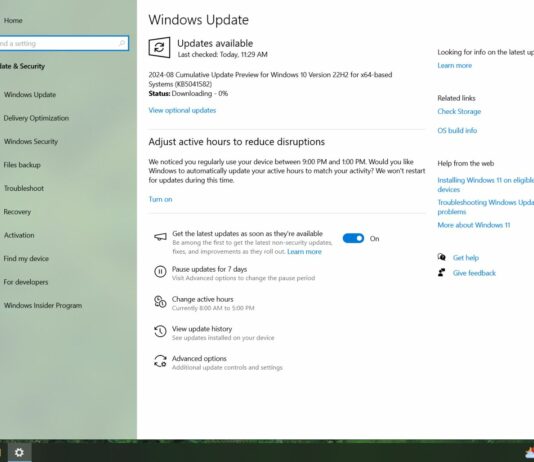Open the OS build info link

[457, 130]
